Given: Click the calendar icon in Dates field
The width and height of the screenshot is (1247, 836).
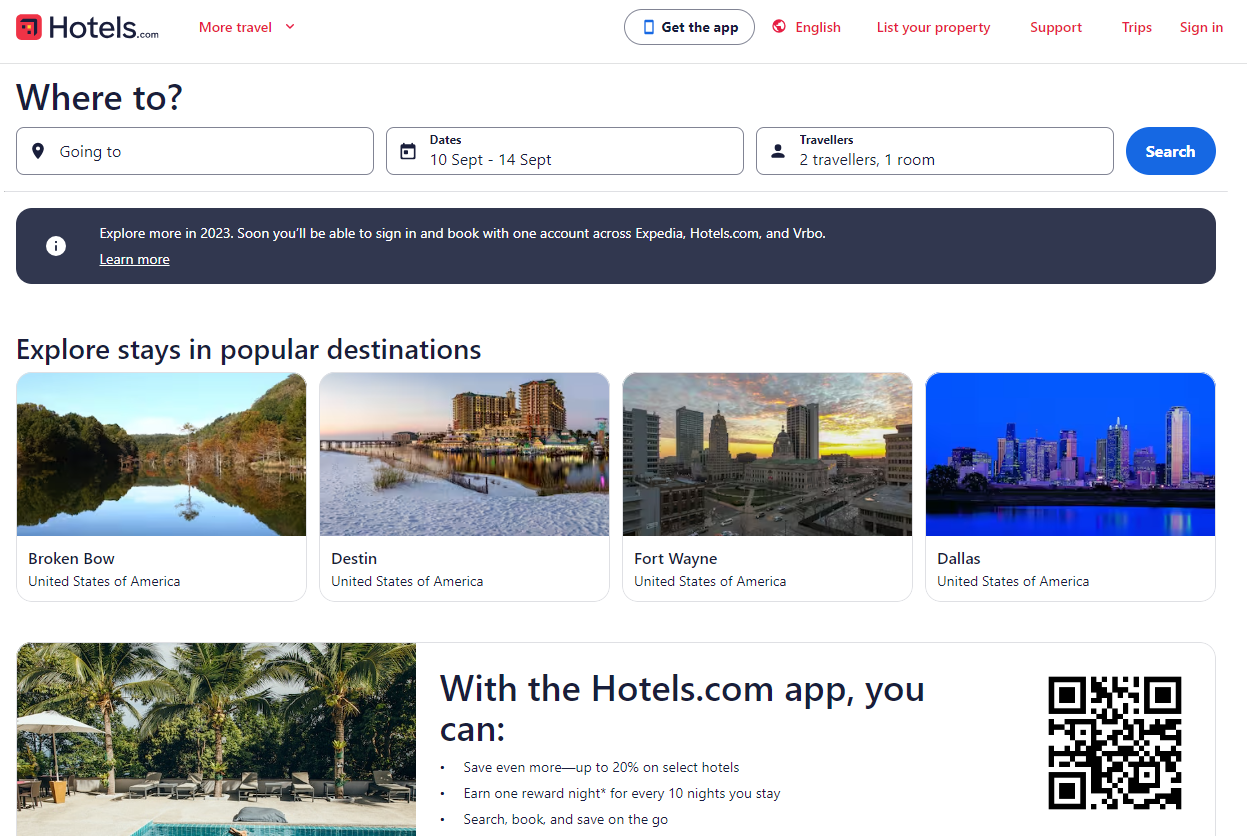Looking at the screenshot, I should click(408, 151).
